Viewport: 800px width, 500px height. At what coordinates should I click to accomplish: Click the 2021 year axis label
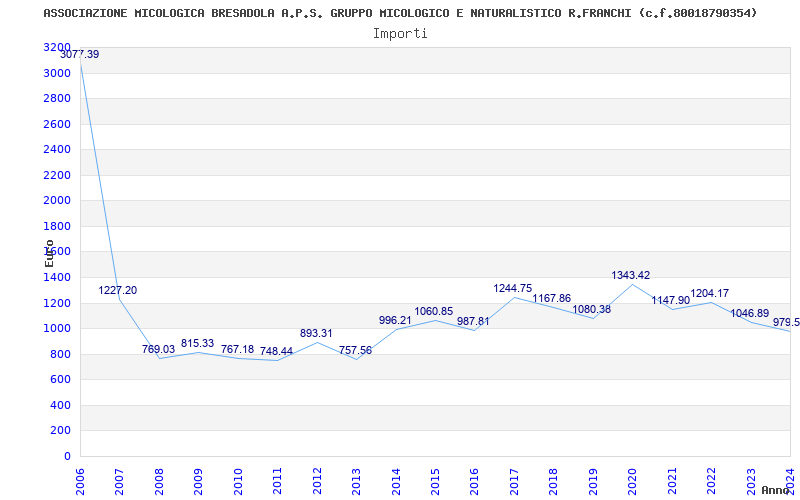(672, 481)
